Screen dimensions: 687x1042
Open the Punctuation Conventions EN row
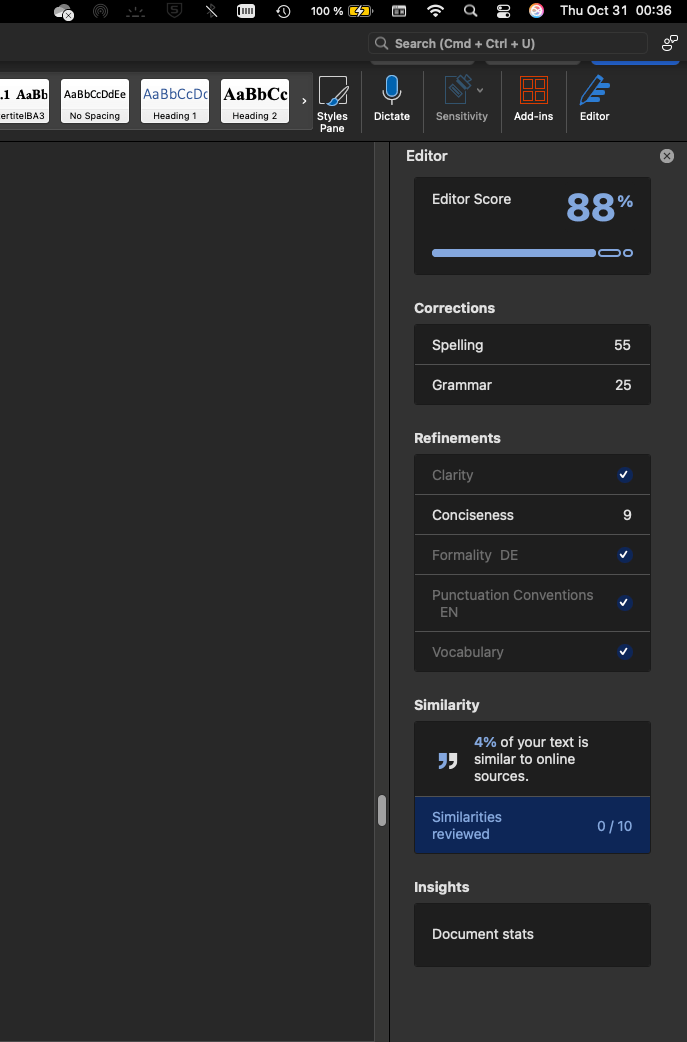(x=532, y=603)
